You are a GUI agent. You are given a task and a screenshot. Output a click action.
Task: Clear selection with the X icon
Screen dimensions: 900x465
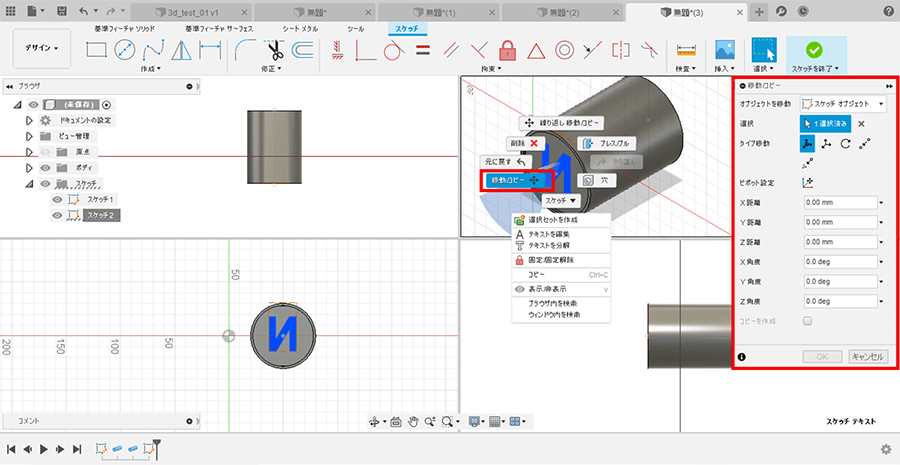pos(861,123)
